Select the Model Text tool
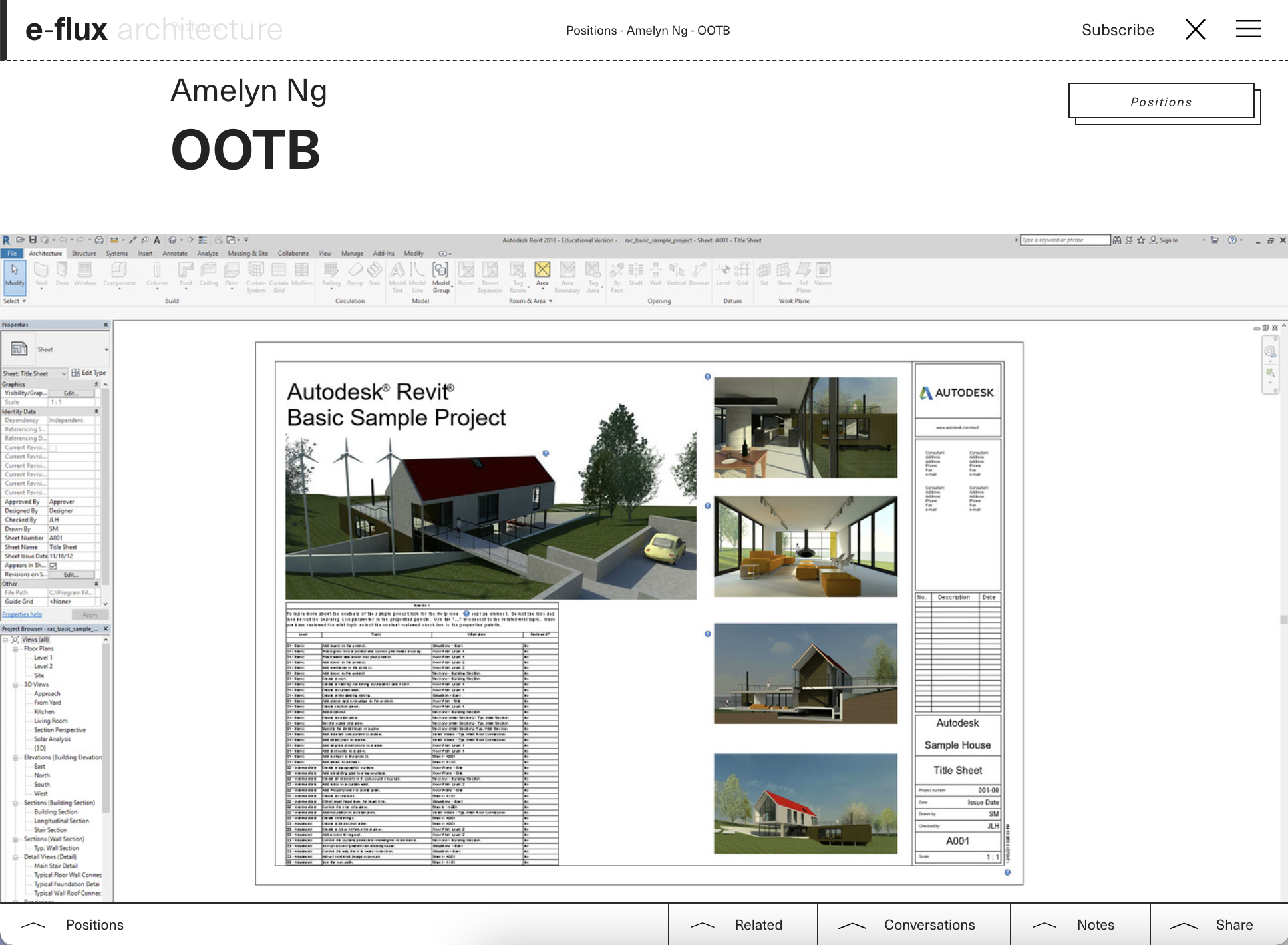Image resolution: width=1288 pixels, height=945 pixels. point(397,277)
